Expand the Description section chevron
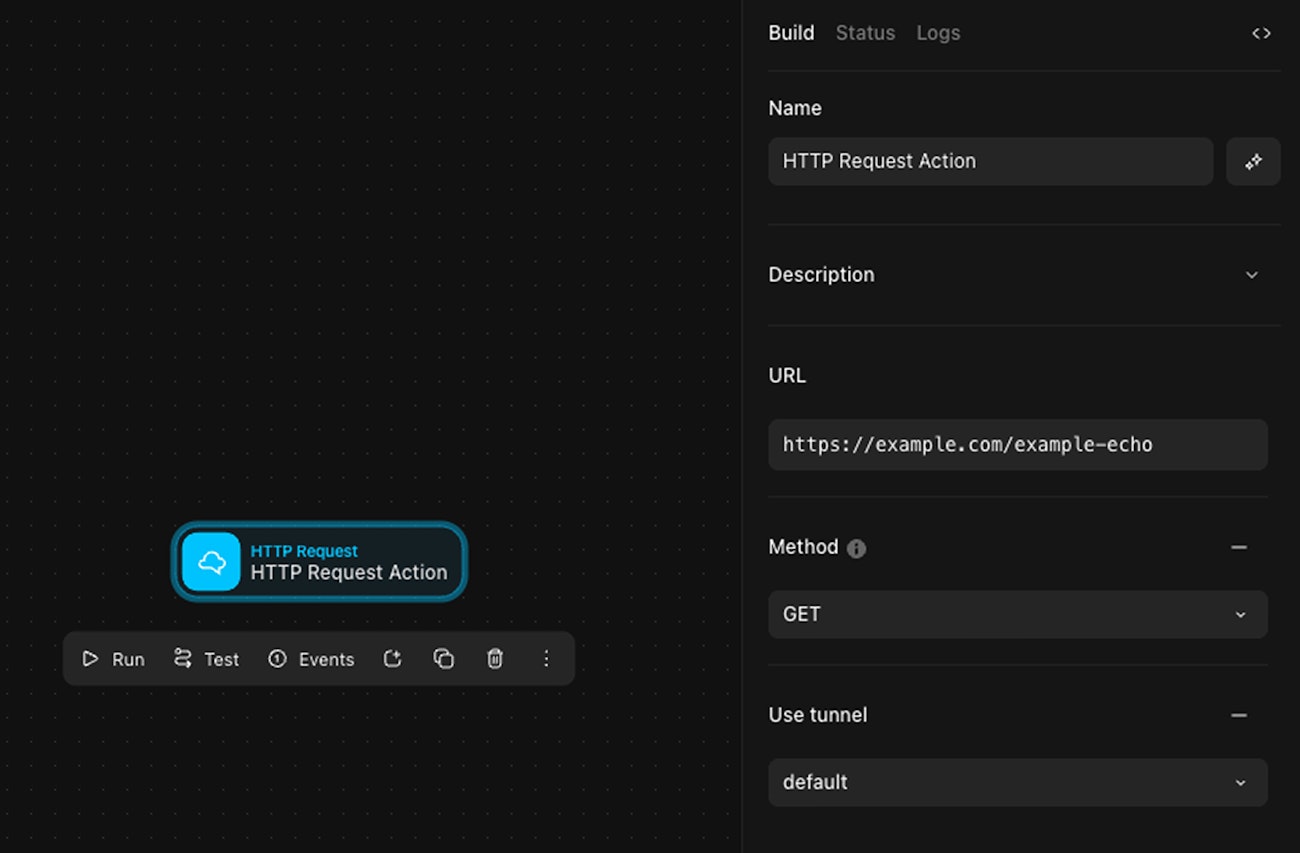The height and width of the screenshot is (853, 1300). click(x=1251, y=275)
